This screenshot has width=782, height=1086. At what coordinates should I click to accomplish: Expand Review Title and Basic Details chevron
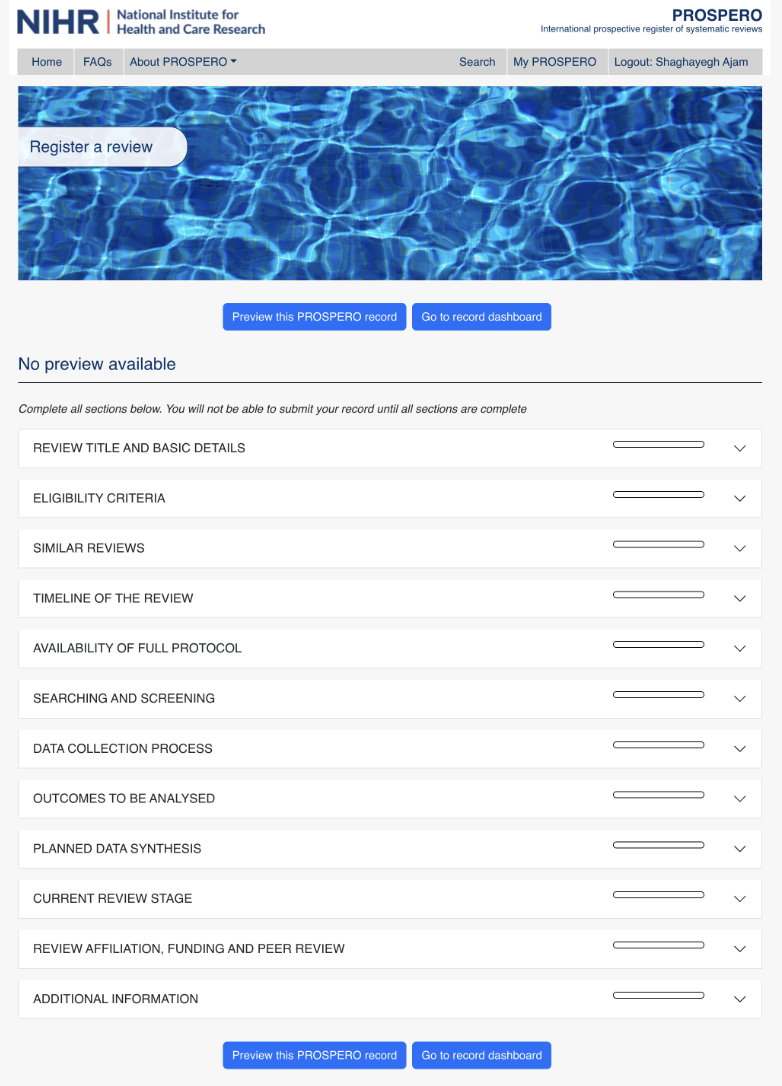[740, 448]
